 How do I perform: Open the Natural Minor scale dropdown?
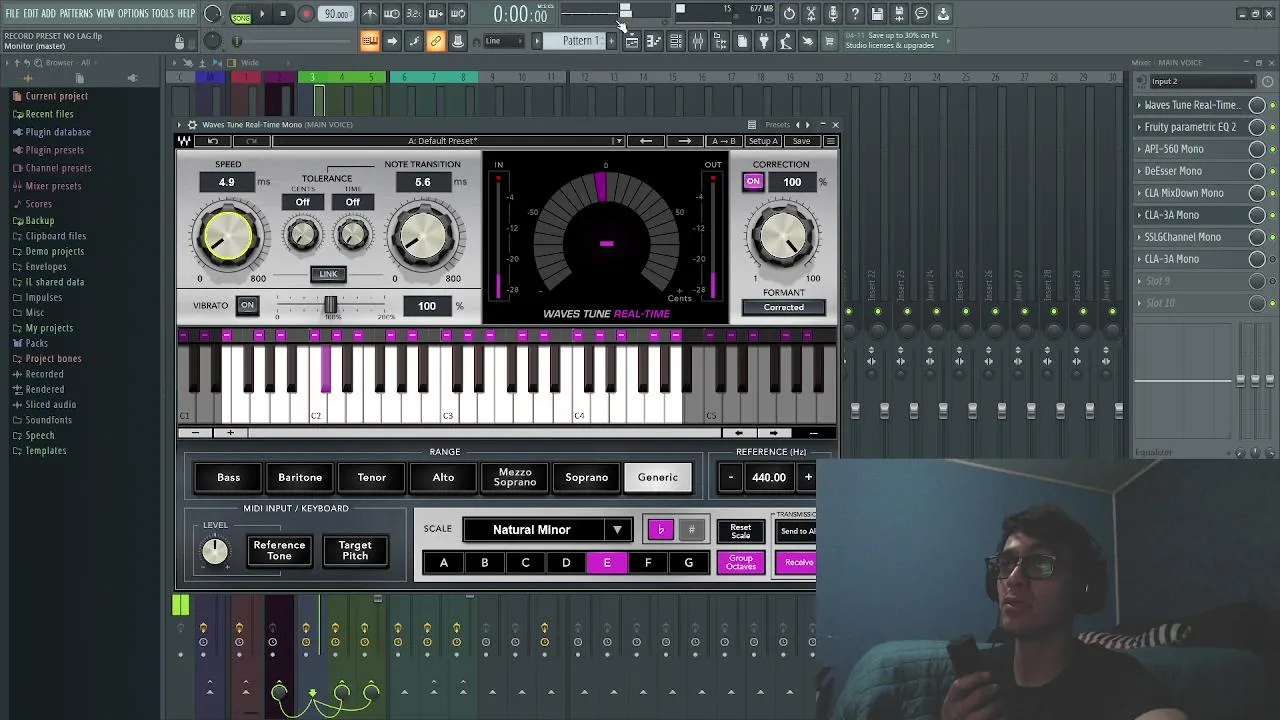[x=547, y=530]
